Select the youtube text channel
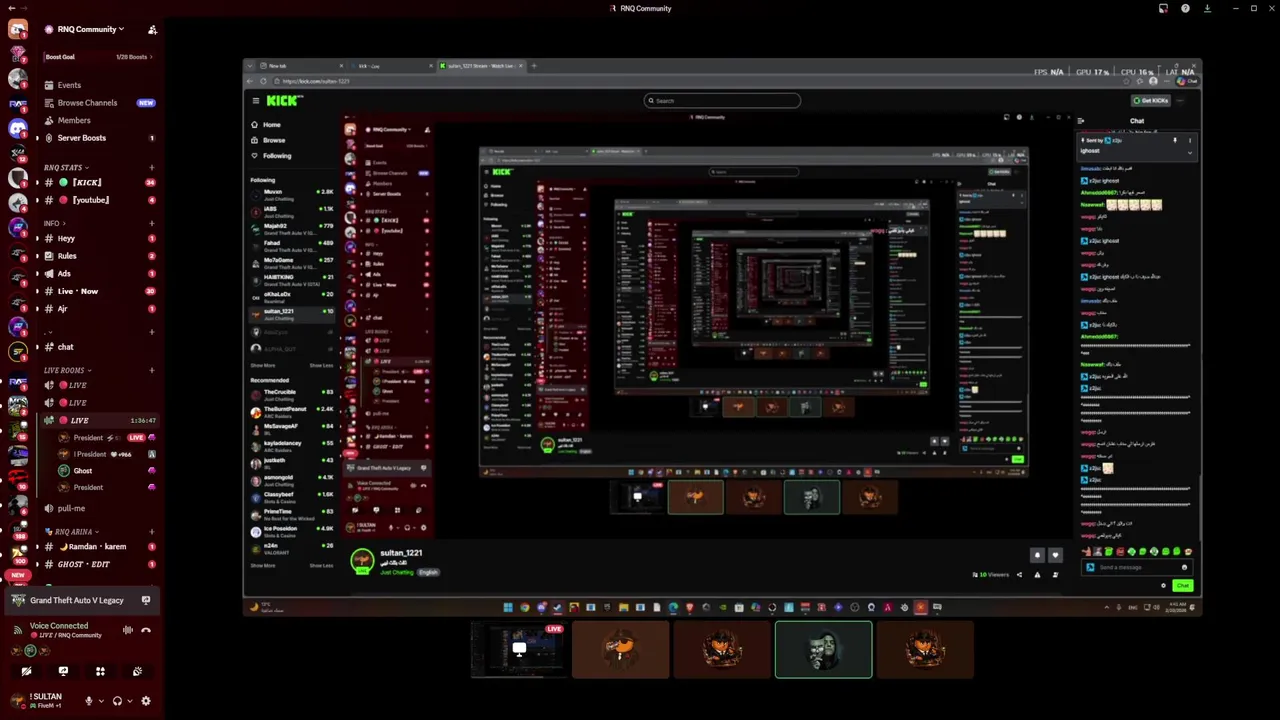Image resolution: width=1280 pixels, height=720 pixels. tap(98, 200)
